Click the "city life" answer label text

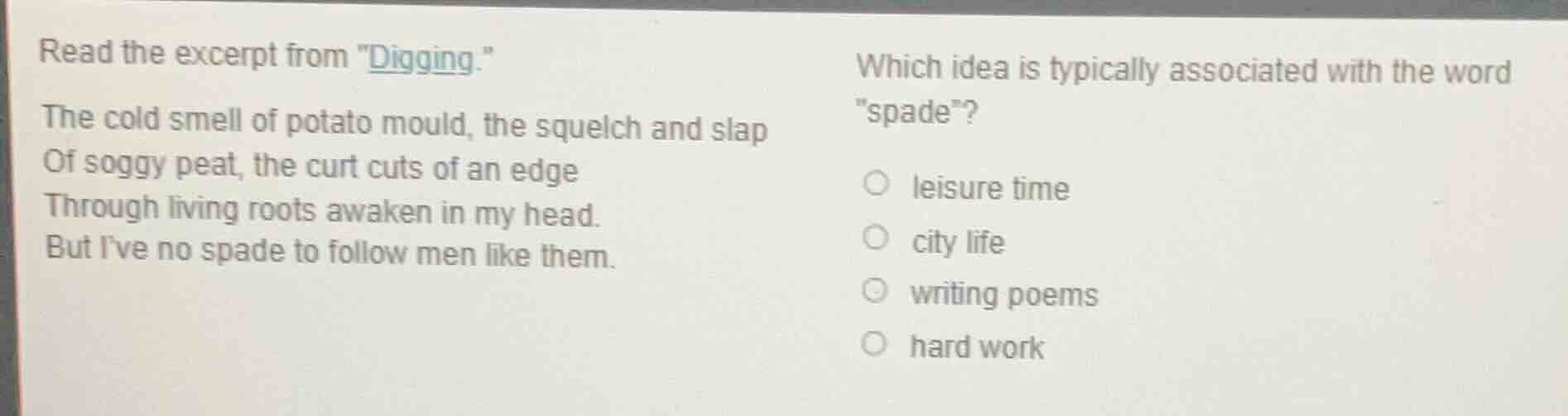click(x=958, y=243)
